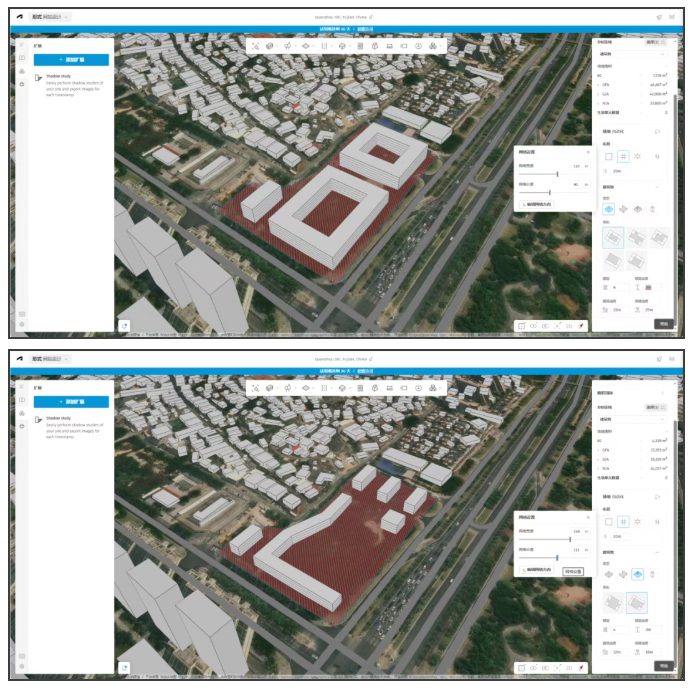This screenshot has height=690, width=697.
Task: Select the single square layout option in the upper panel
Action: coord(609,156)
